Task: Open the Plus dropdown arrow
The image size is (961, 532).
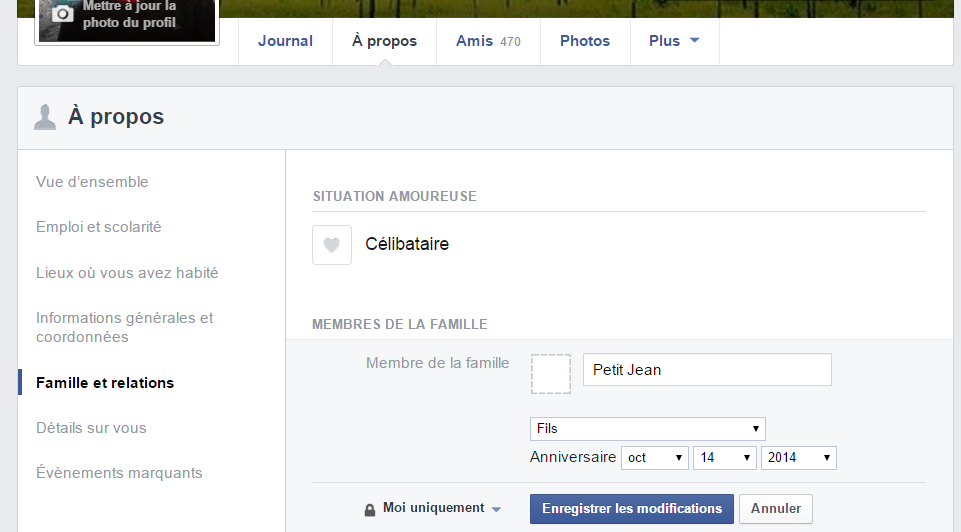Action: coord(694,40)
